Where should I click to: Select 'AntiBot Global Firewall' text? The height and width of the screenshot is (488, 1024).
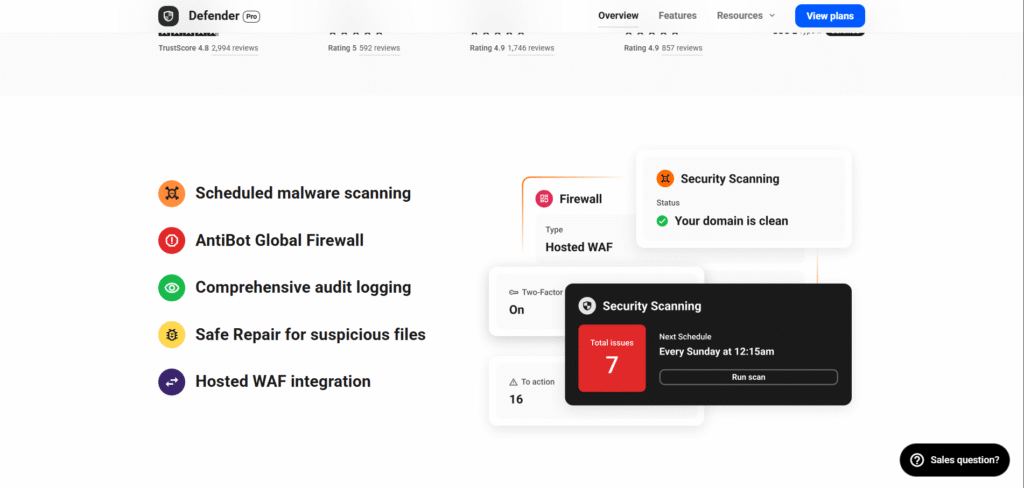pos(280,240)
